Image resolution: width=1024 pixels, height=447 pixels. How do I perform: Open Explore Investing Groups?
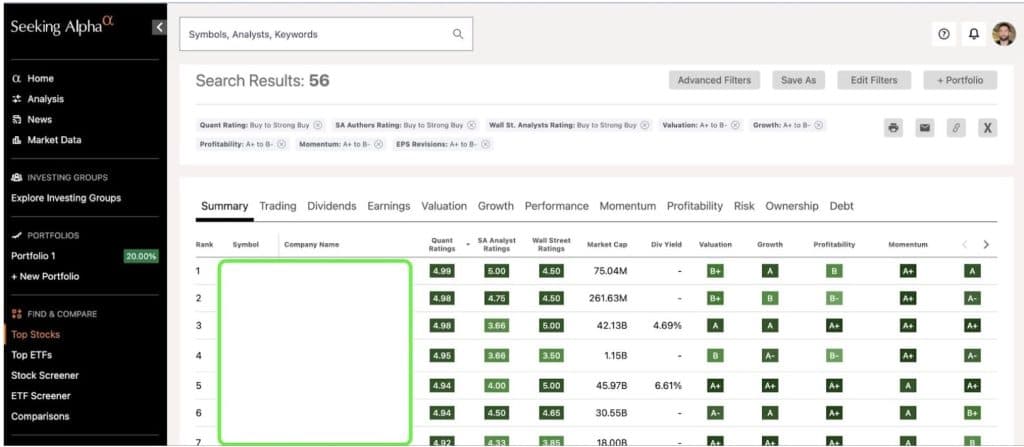click(66, 198)
